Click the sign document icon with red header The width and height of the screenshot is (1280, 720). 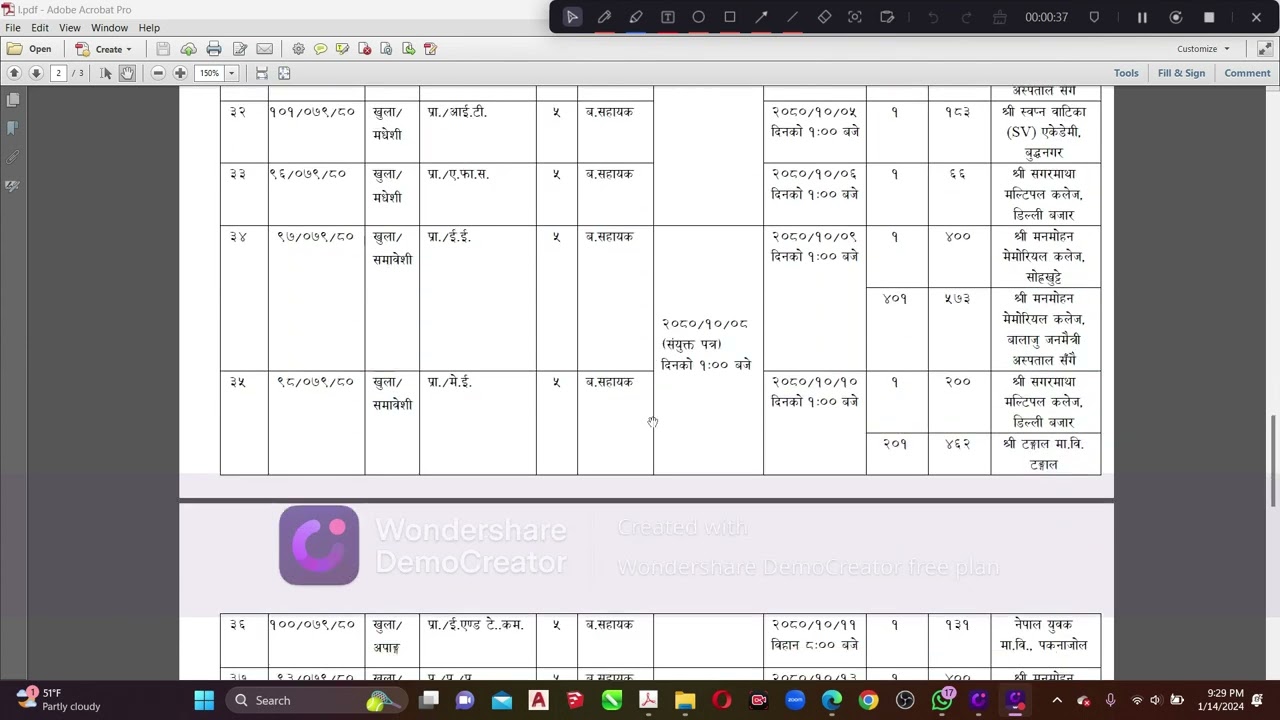pyautogui.click(x=430, y=49)
